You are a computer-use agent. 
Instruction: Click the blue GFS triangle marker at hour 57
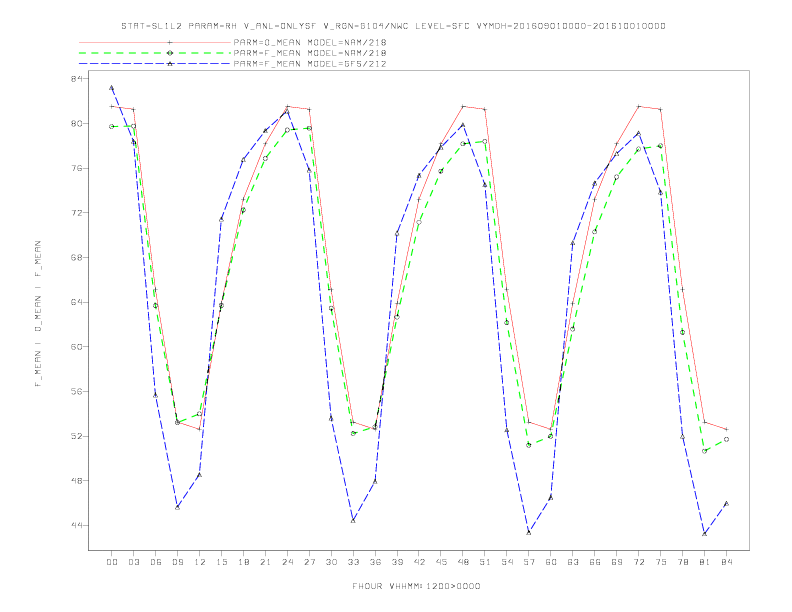[x=529, y=532]
